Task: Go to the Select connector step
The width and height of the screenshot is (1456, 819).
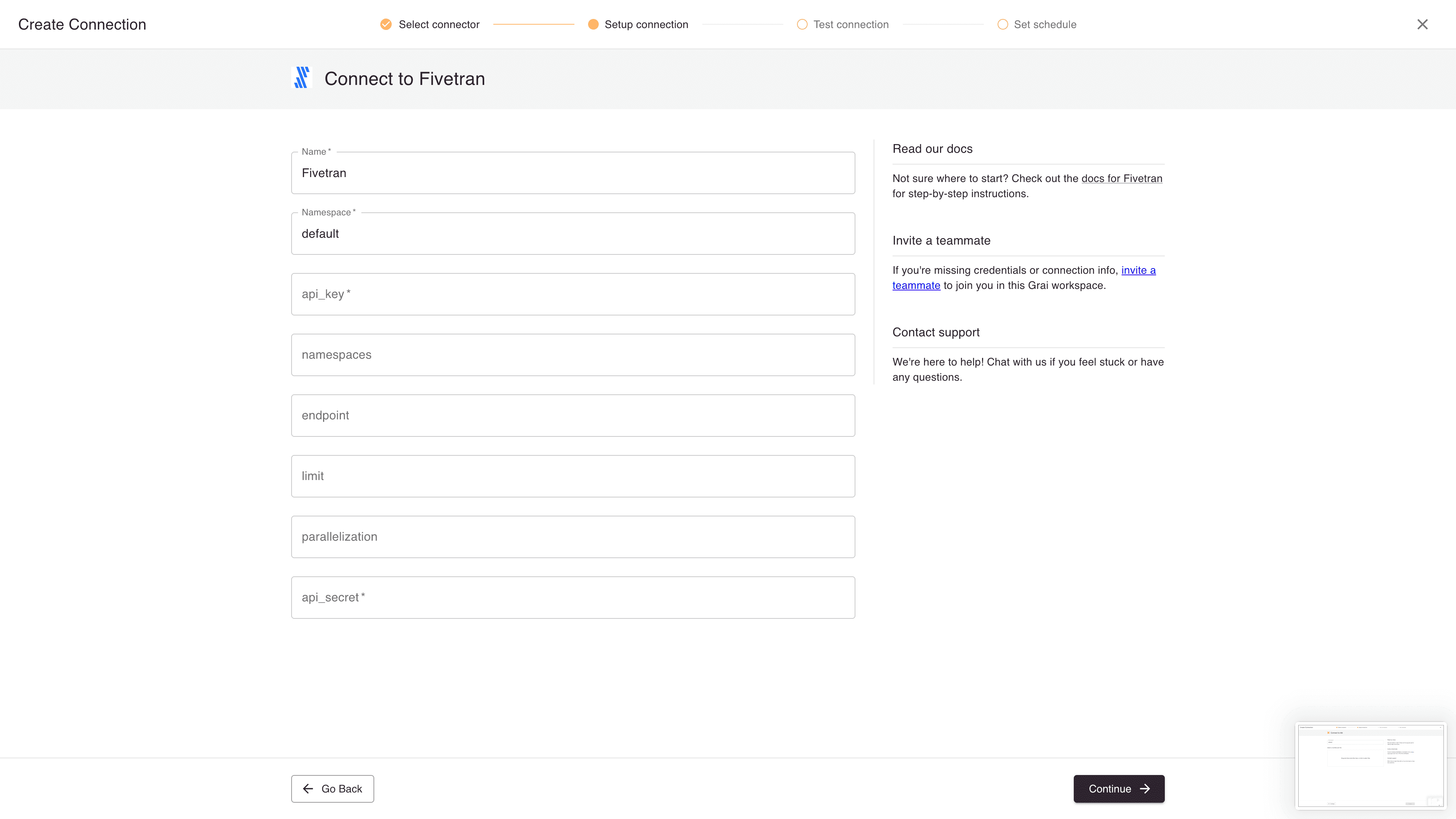Action: [439, 24]
